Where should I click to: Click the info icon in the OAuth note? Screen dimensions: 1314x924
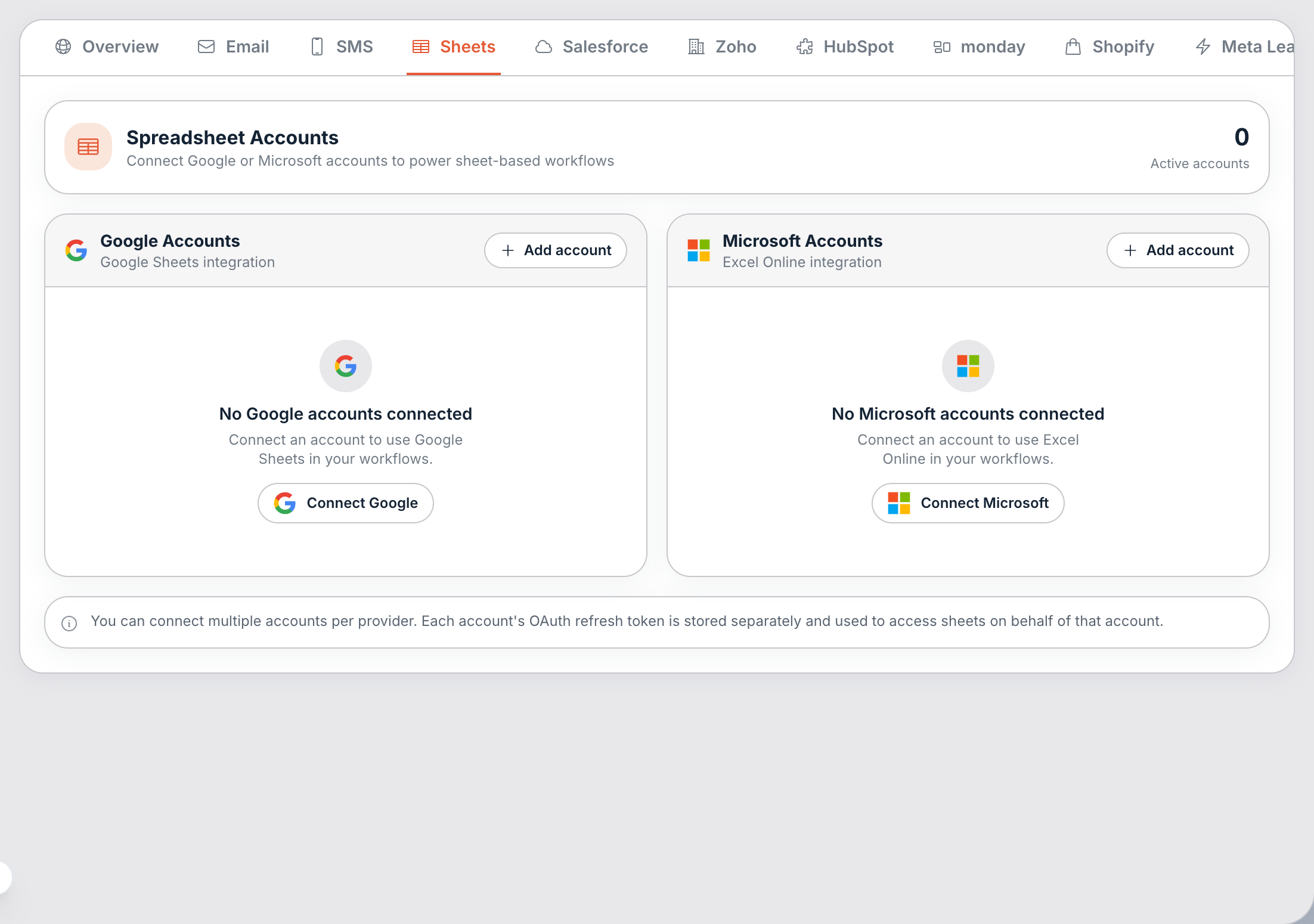[x=69, y=624]
